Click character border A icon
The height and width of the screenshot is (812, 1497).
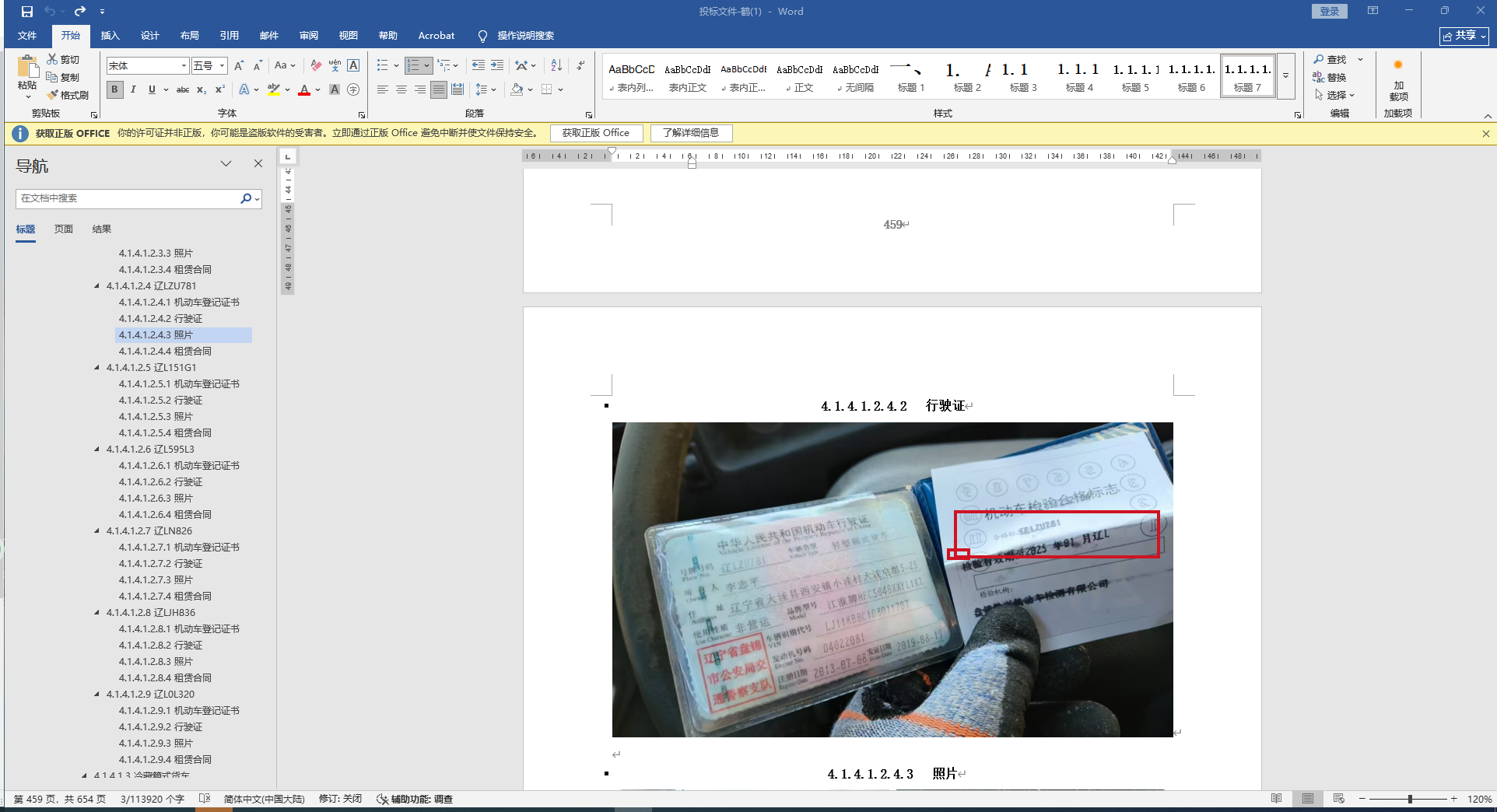pyautogui.click(x=353, y=66)
